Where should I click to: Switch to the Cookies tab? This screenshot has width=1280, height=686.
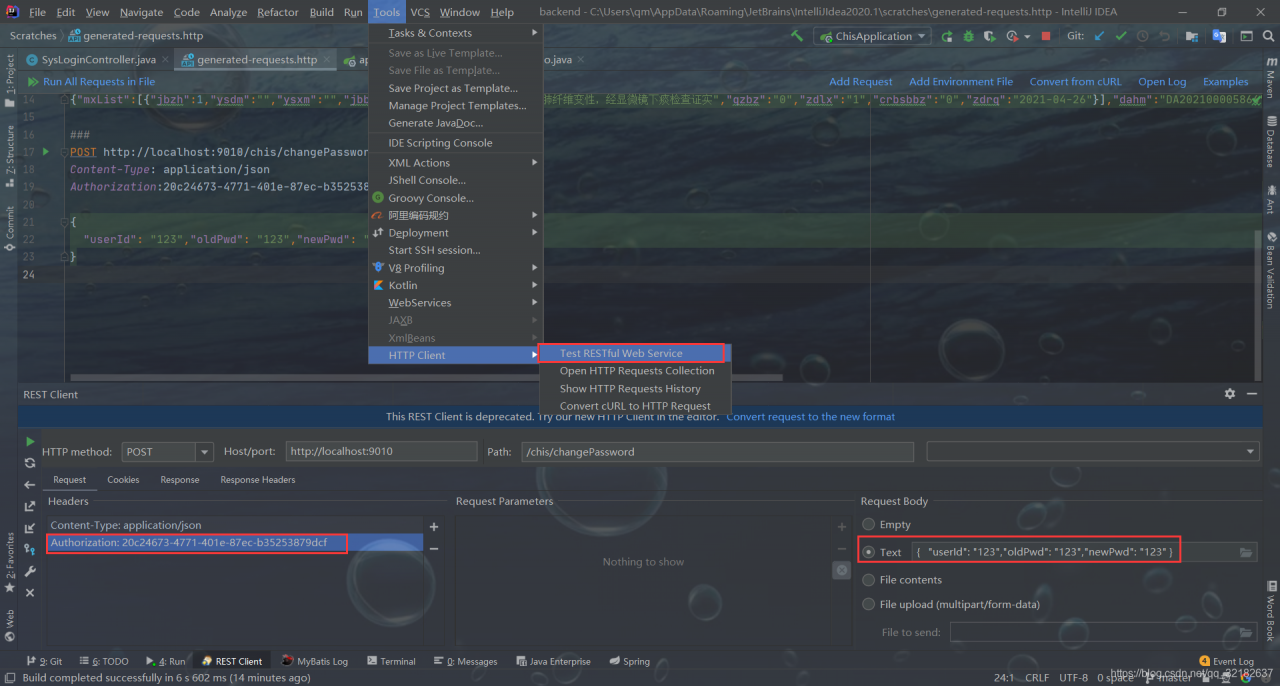tap(123, 480)
